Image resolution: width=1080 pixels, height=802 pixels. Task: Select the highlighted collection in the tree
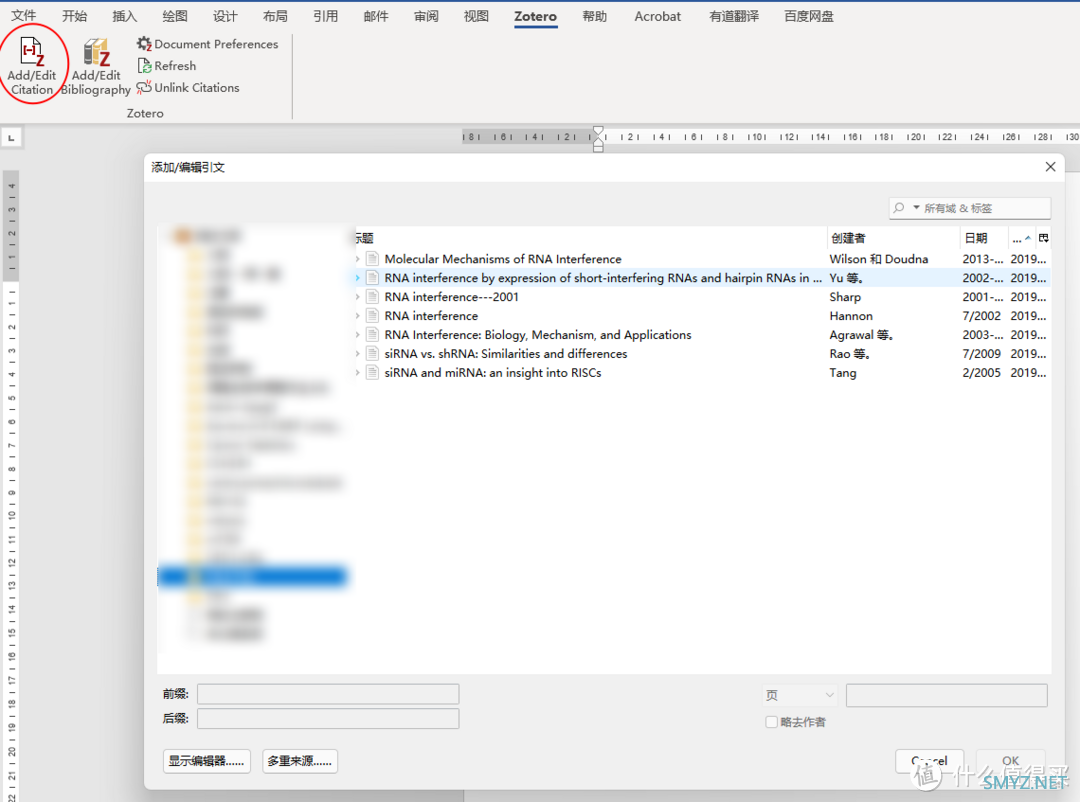click(x=252, y=576)
